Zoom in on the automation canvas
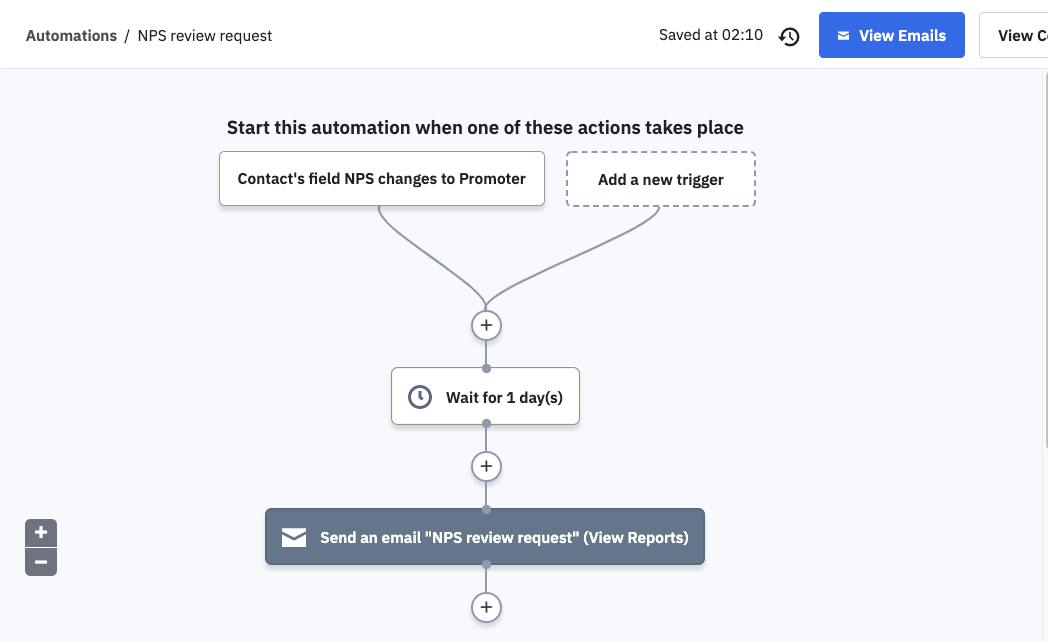Viewport: 1048px width, 642px height. click(x=41, y=532)
